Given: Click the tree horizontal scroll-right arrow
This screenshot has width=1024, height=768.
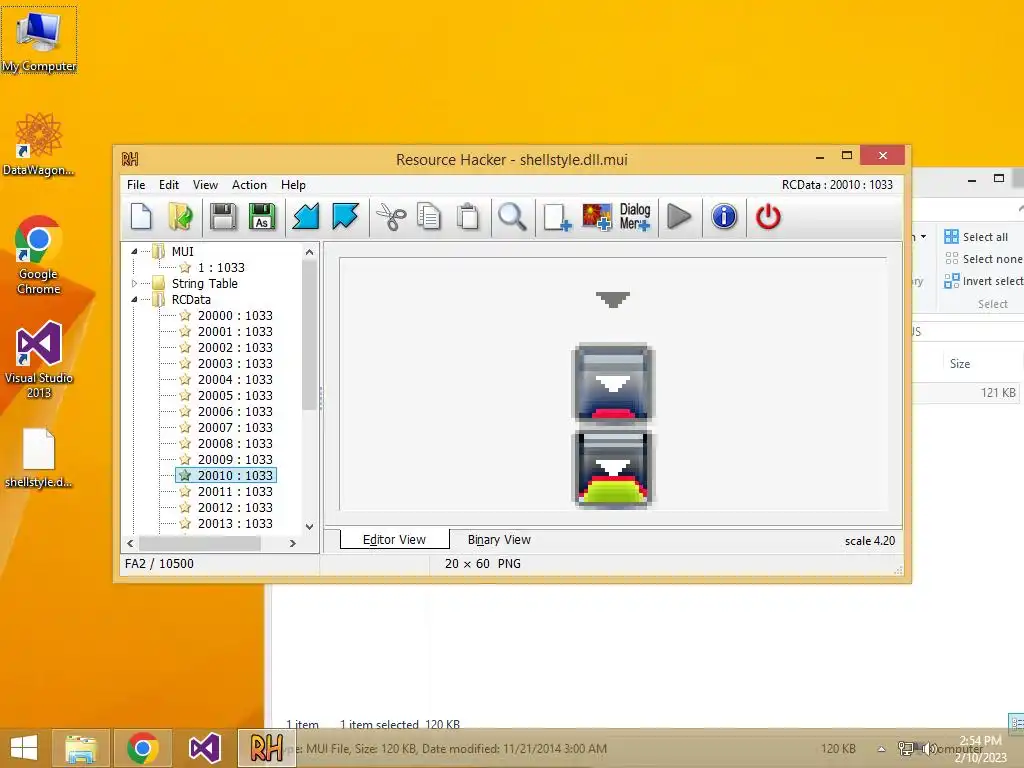Looking at the screenshot, I should [x=293, y=543].
